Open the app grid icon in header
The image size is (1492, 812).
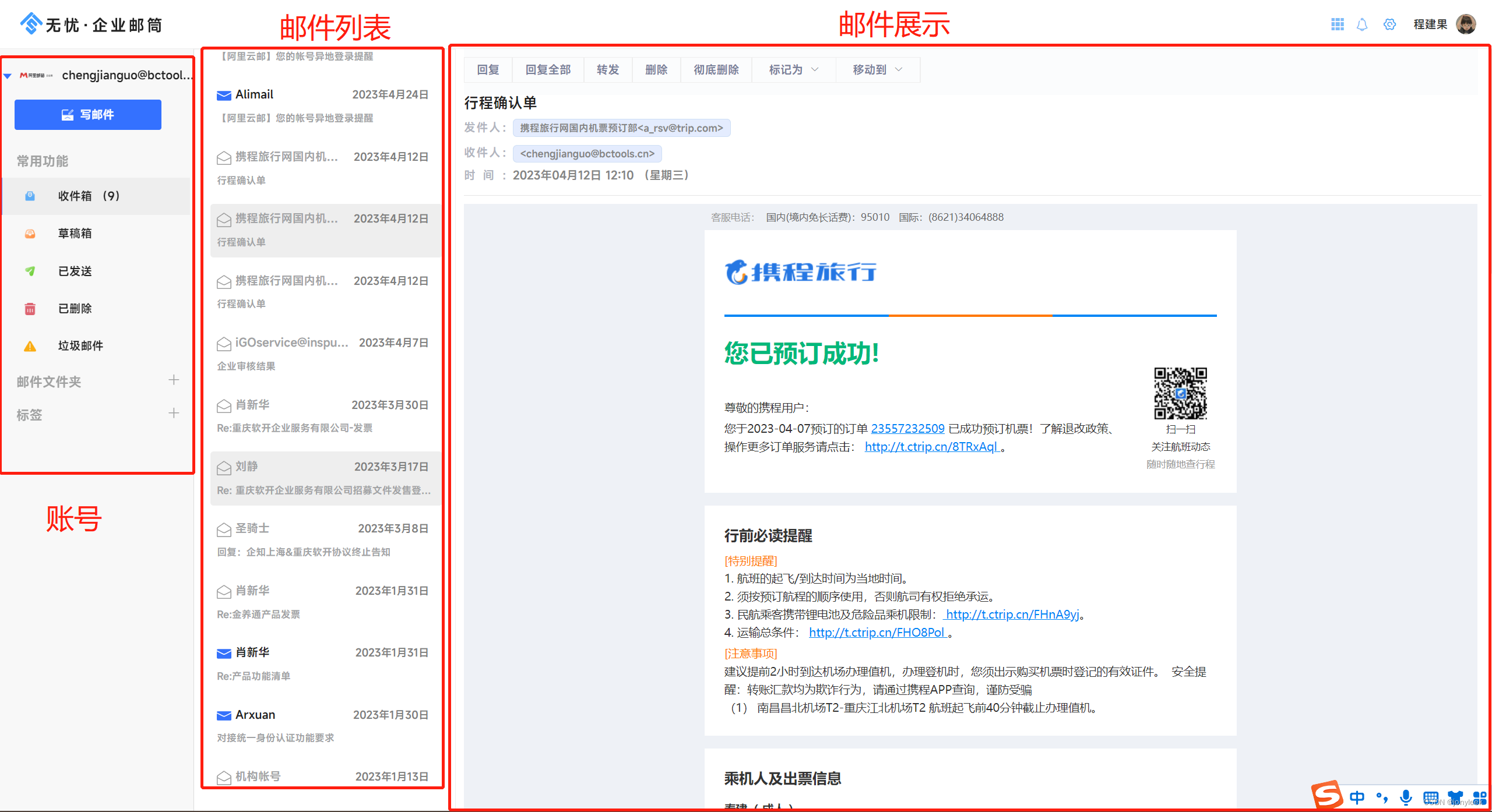pyautogui.click(x=1338, y=24)
